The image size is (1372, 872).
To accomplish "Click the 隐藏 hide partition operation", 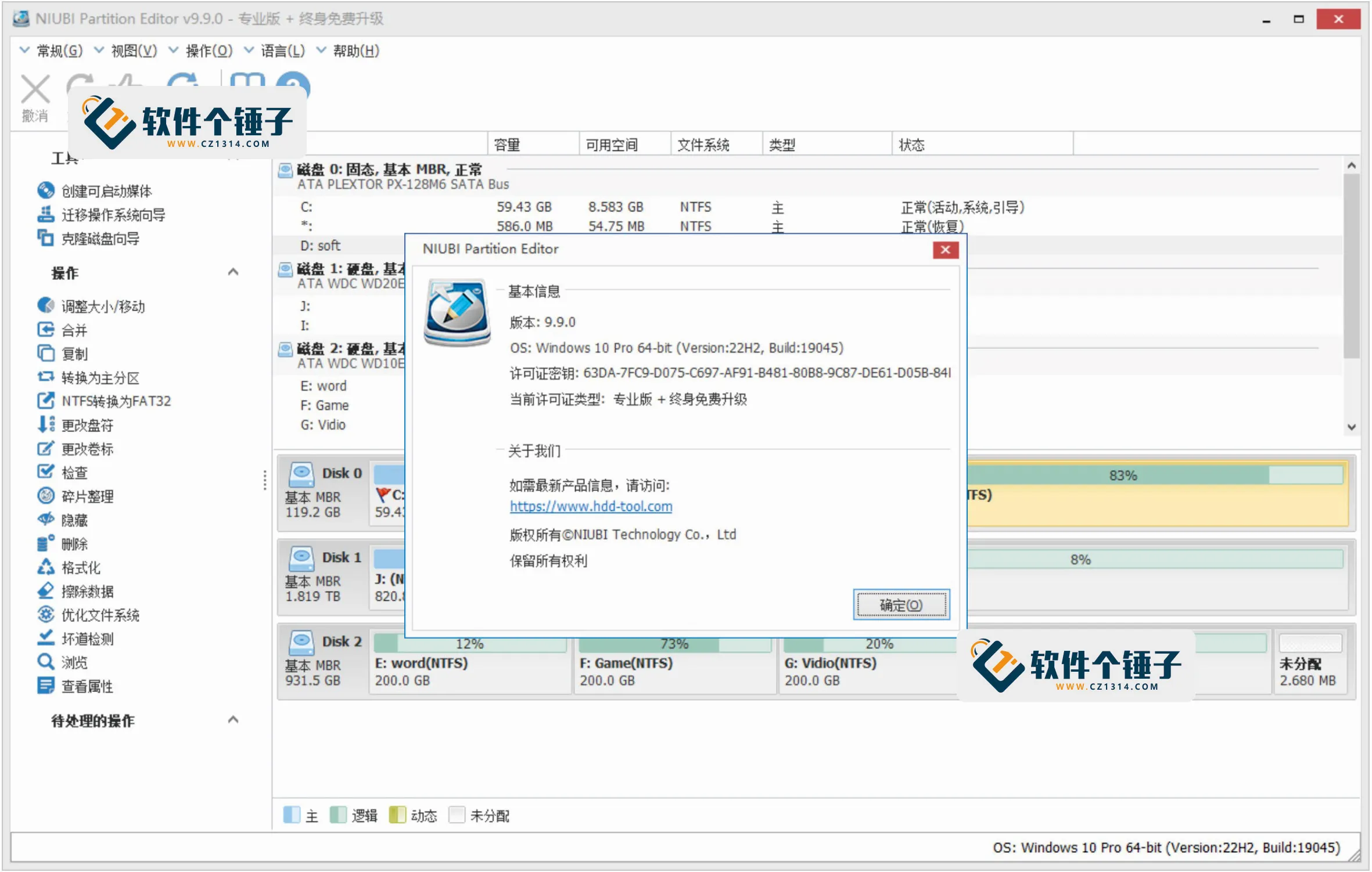I will (62, 520).
